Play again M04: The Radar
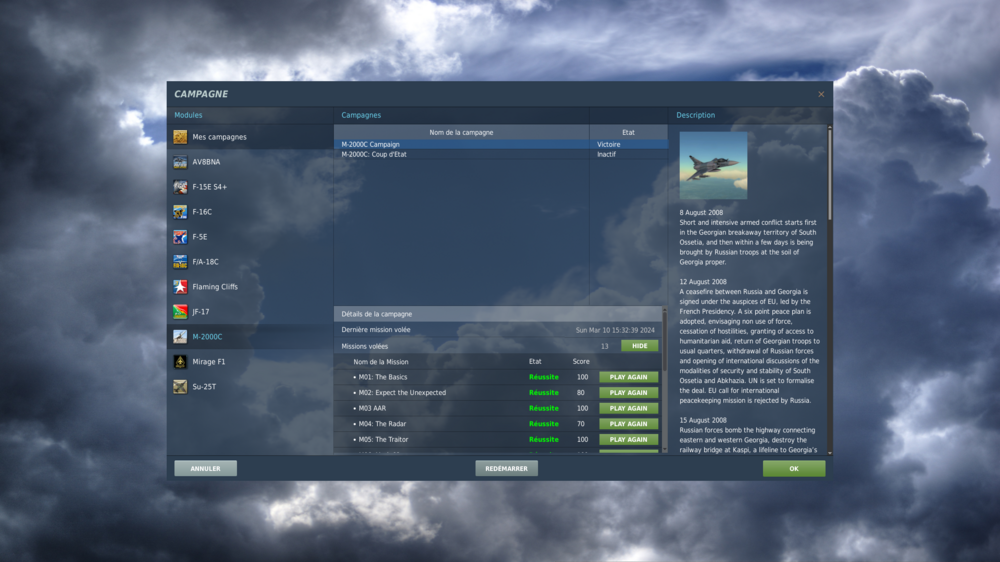This screenshot has height=562, width=1000. pos(628,424)
